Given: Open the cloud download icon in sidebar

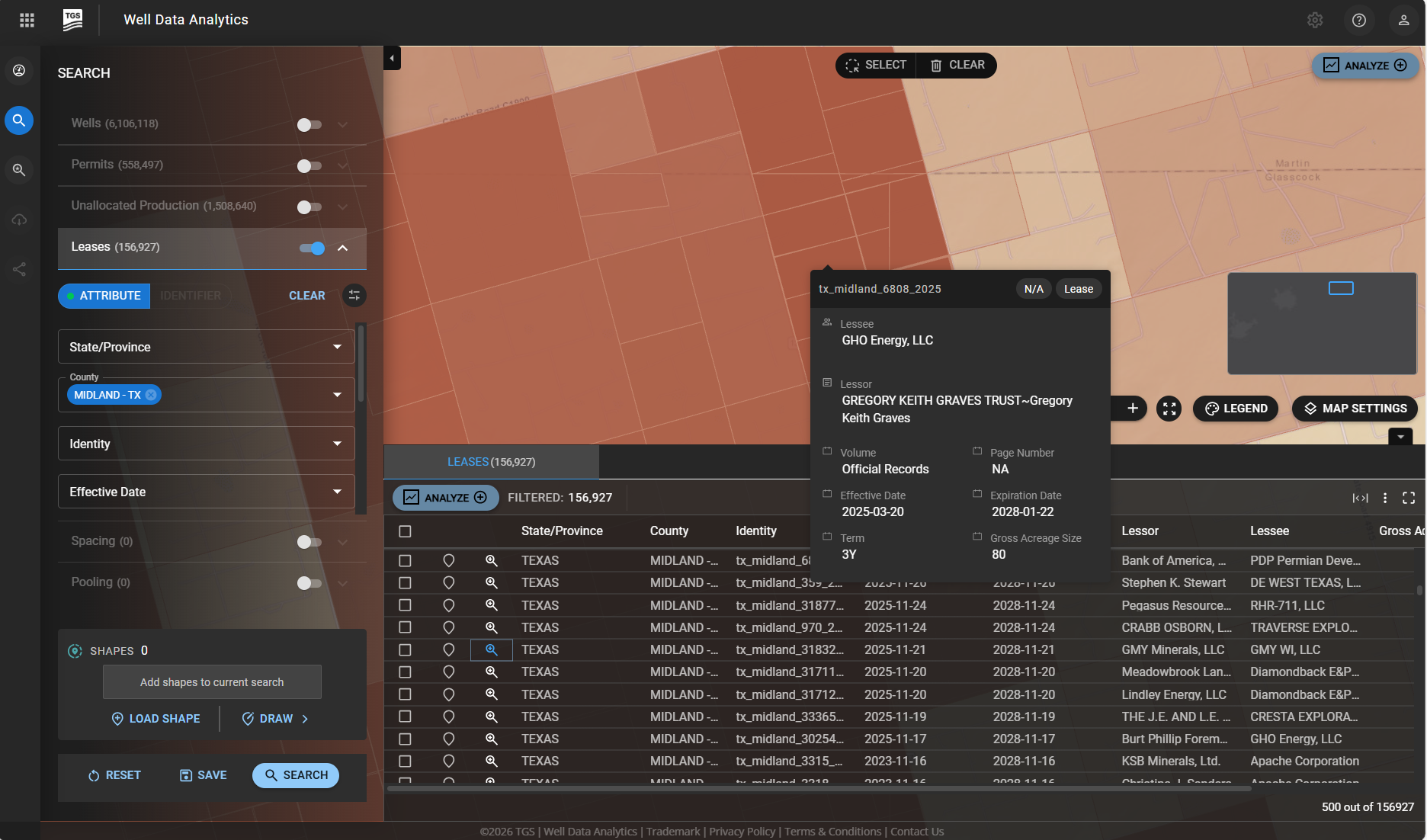Looking at the screenshot, I should tap(19, 220).
